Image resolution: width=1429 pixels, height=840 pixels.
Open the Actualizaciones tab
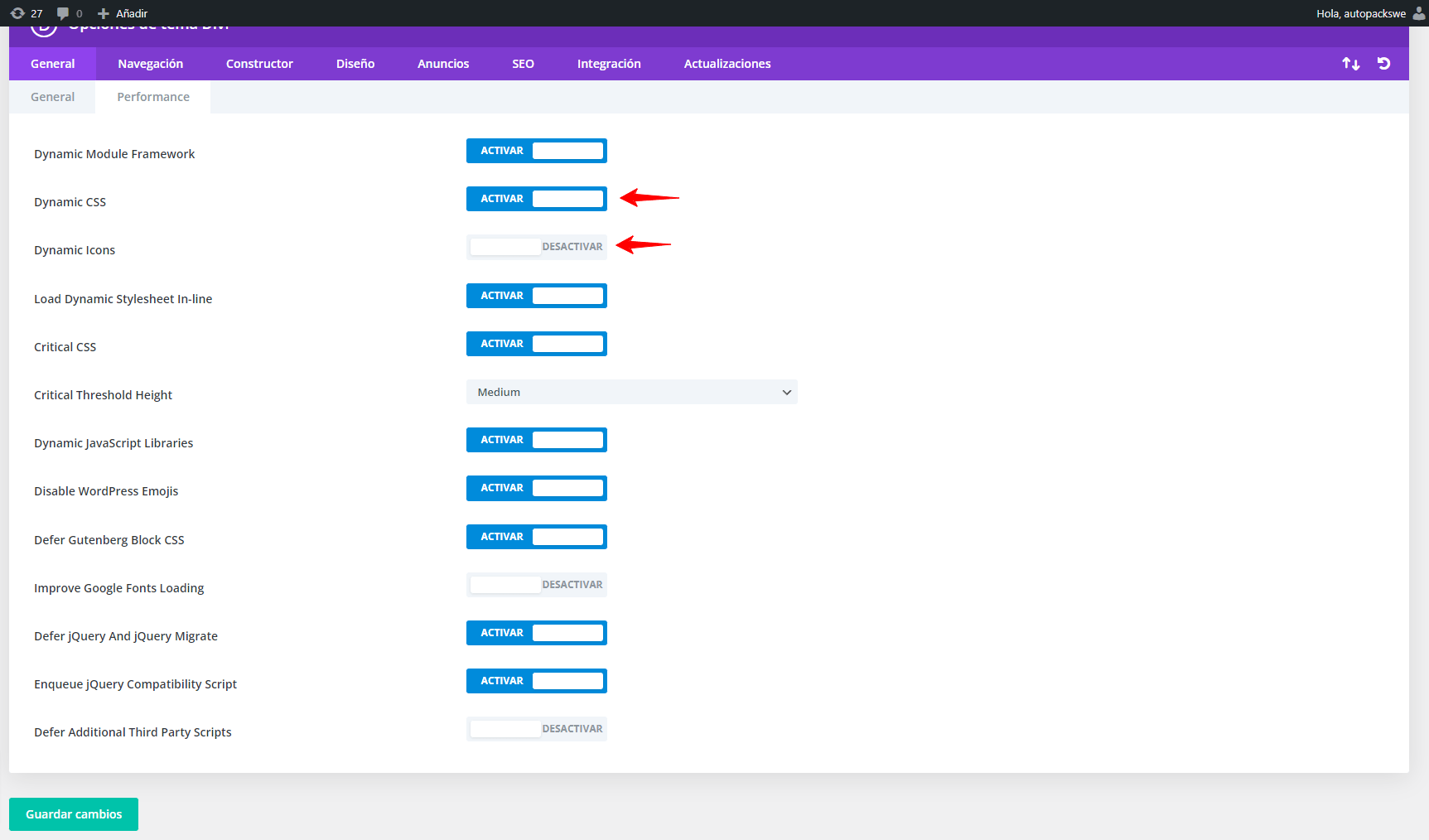point(727,64)
